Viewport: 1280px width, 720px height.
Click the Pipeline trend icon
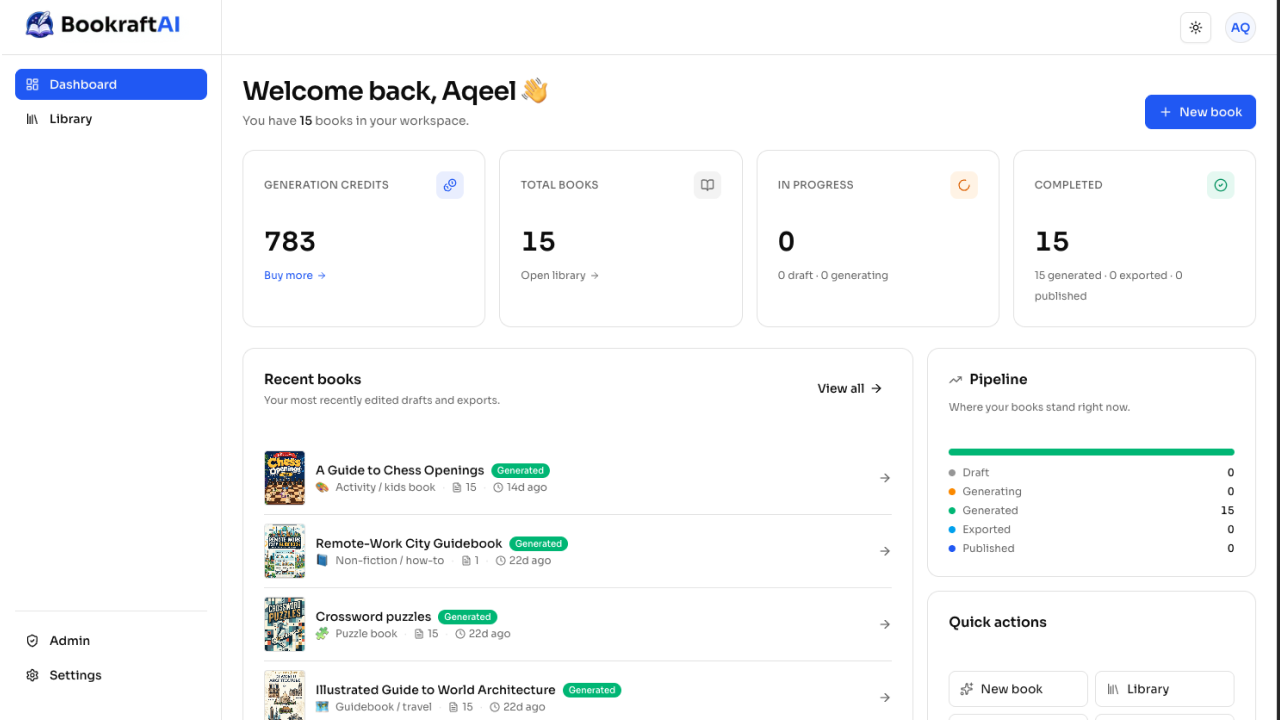tap(956, 380)
